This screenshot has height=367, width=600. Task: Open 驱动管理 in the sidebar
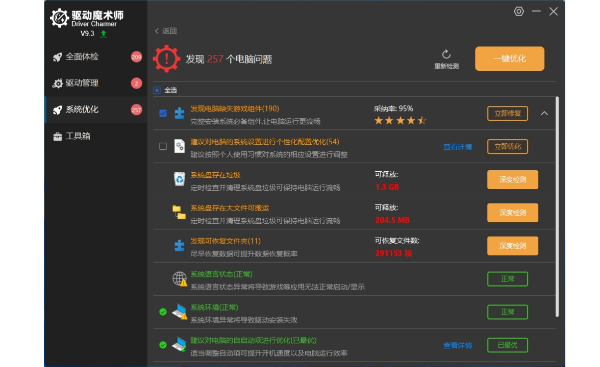(96, 83)
